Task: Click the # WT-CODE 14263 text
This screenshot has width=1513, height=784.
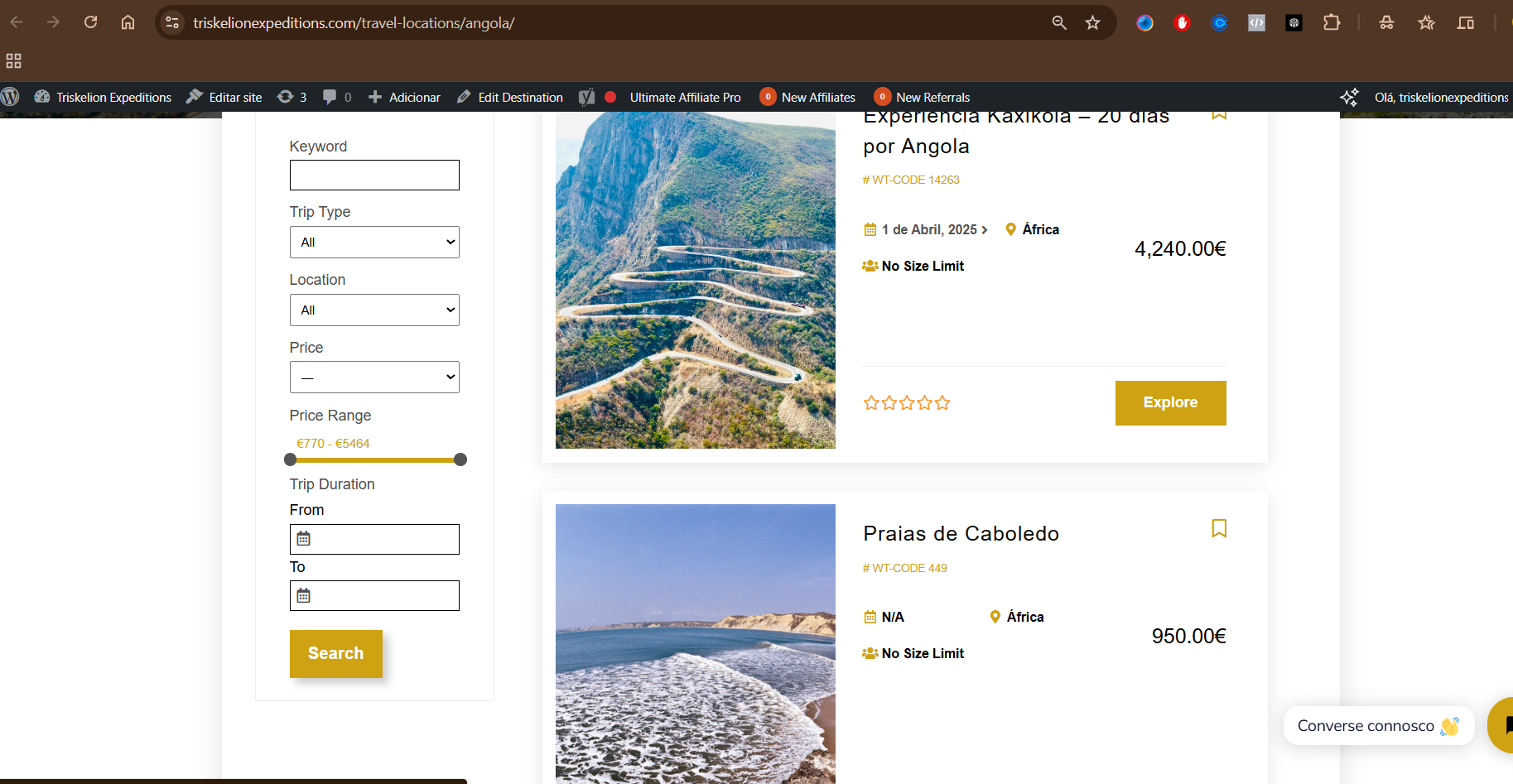Action: click(911, 180)
